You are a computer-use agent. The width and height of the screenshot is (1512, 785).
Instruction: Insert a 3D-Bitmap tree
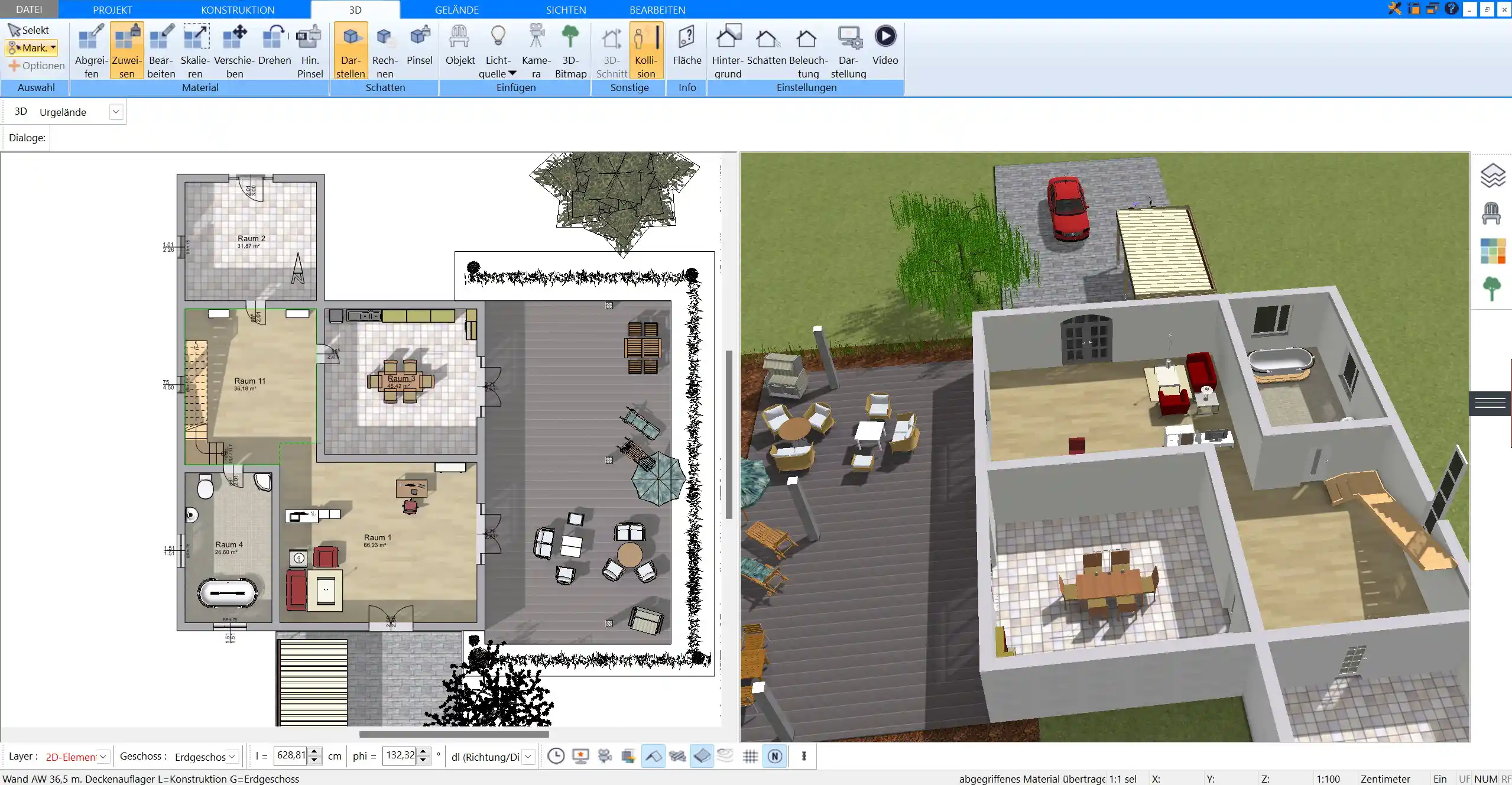[570, 51]
